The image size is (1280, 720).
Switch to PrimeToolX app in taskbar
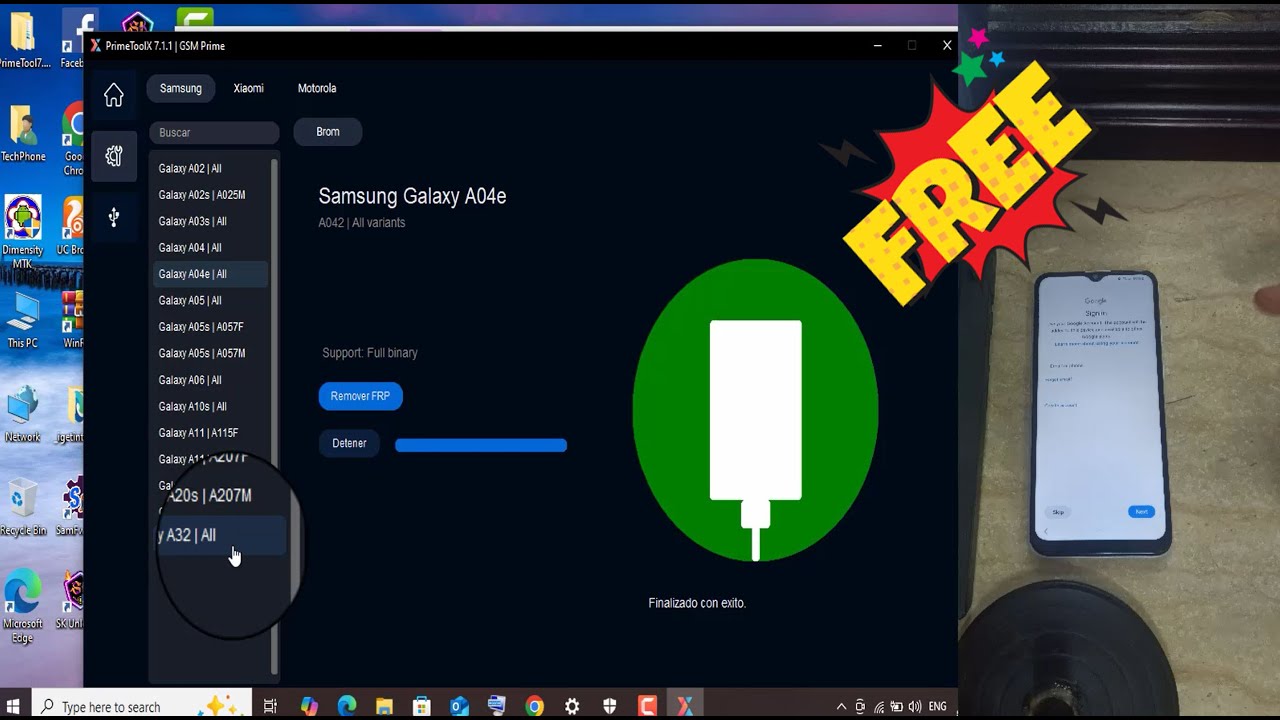(685, 706)
